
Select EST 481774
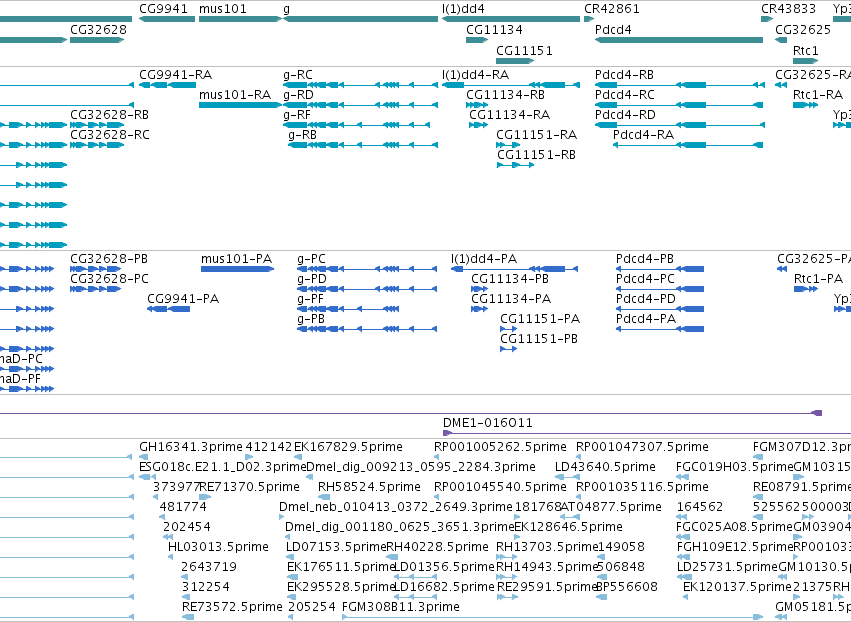coord(183,507)
